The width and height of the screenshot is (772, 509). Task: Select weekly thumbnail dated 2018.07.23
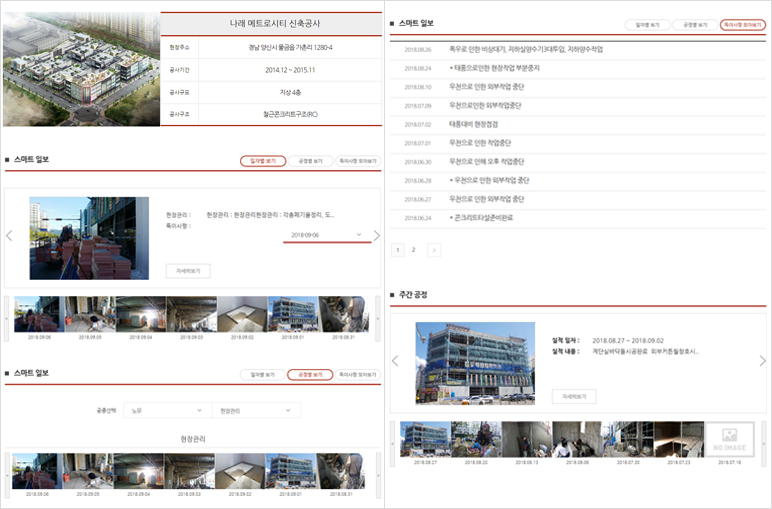(679, 440)
